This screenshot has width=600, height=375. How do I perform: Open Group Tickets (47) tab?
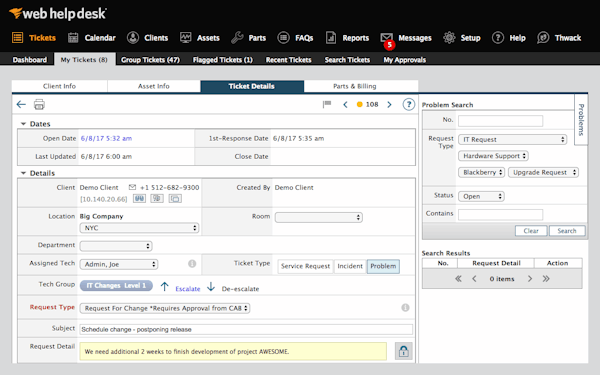pyautogui.click(x=150, y=60)
